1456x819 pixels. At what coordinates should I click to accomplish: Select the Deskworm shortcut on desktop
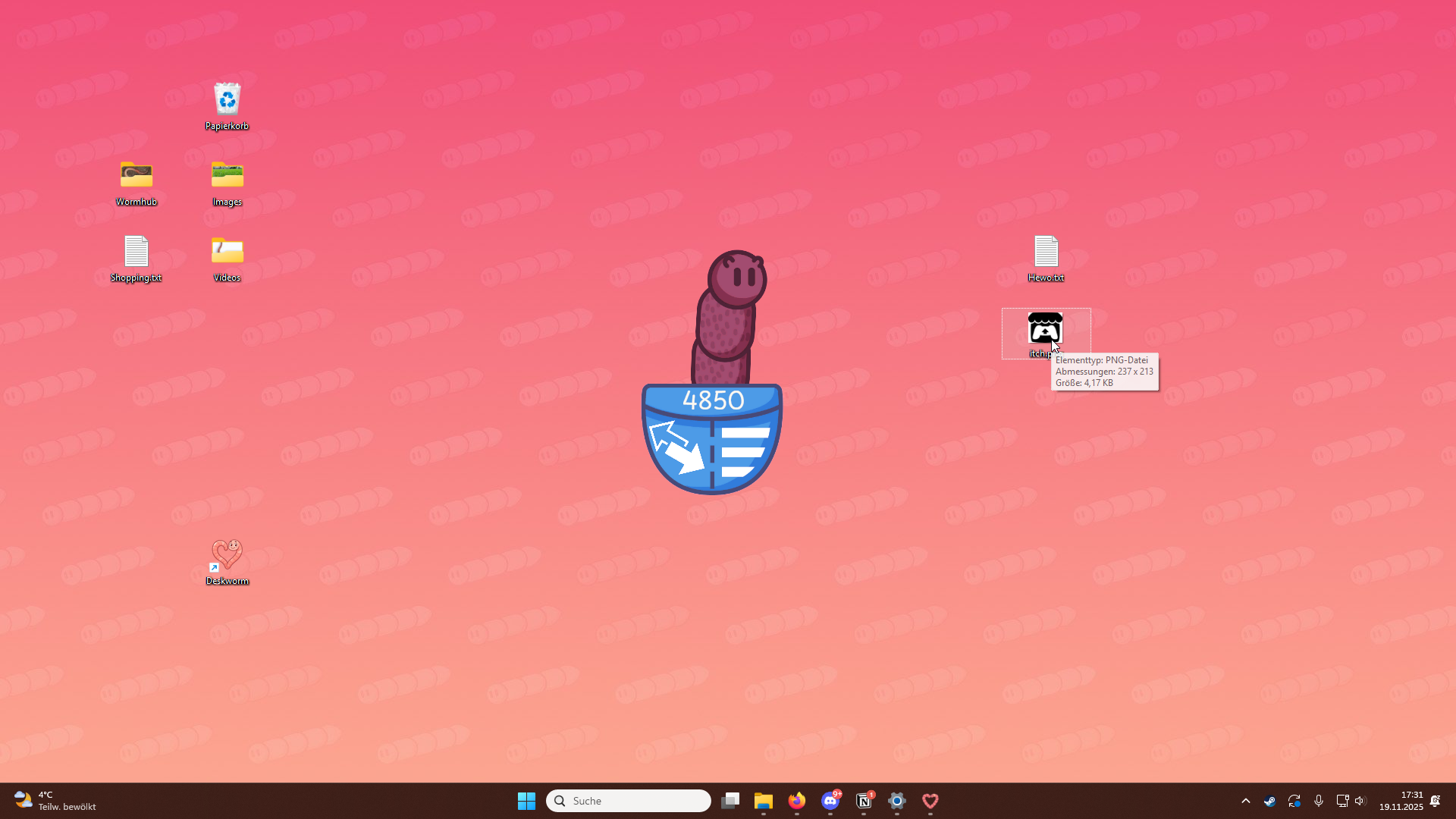tap(227, 555)
